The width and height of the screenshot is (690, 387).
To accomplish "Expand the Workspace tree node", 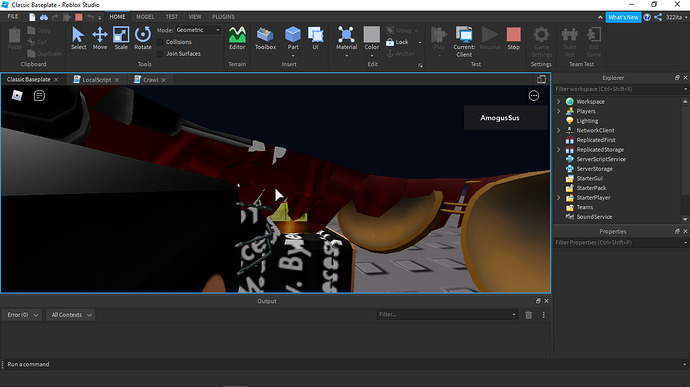I will [559, 102].
